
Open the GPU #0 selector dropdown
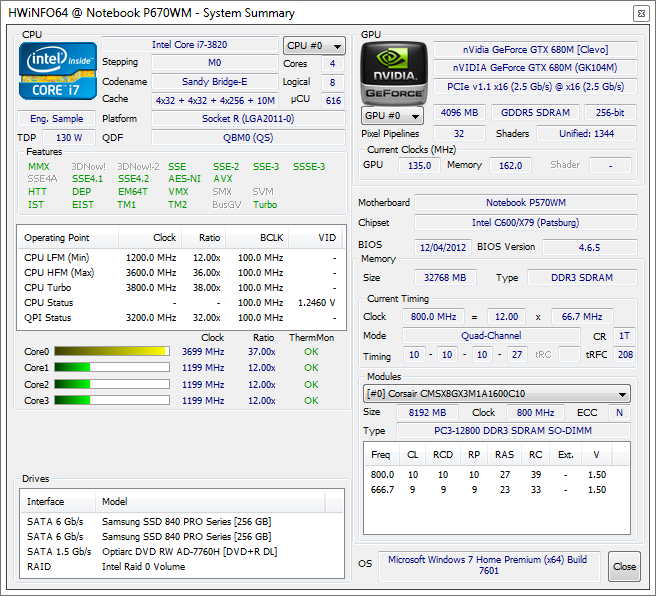coord(392,115)
